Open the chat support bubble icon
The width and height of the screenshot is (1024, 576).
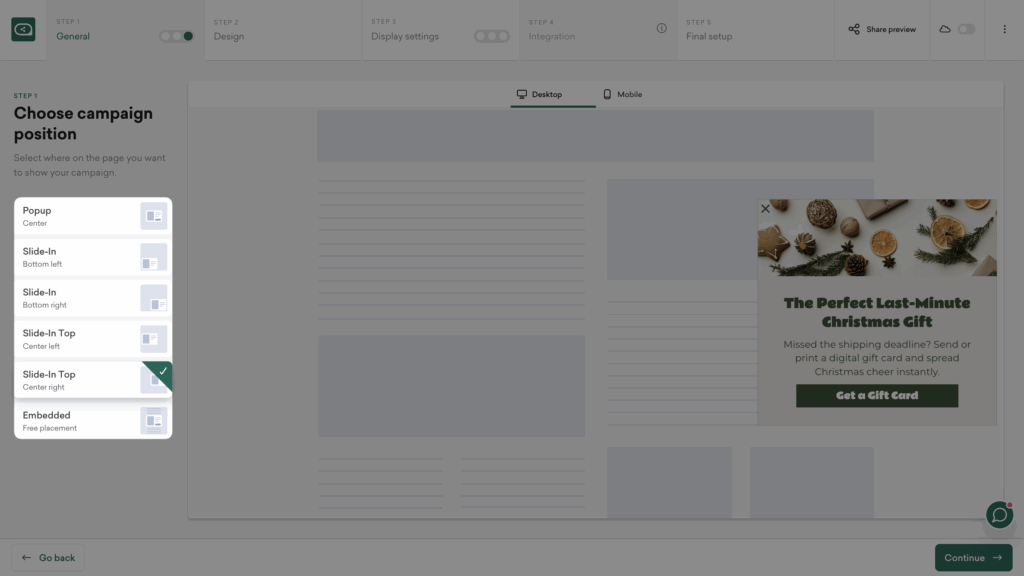[999, 514]
